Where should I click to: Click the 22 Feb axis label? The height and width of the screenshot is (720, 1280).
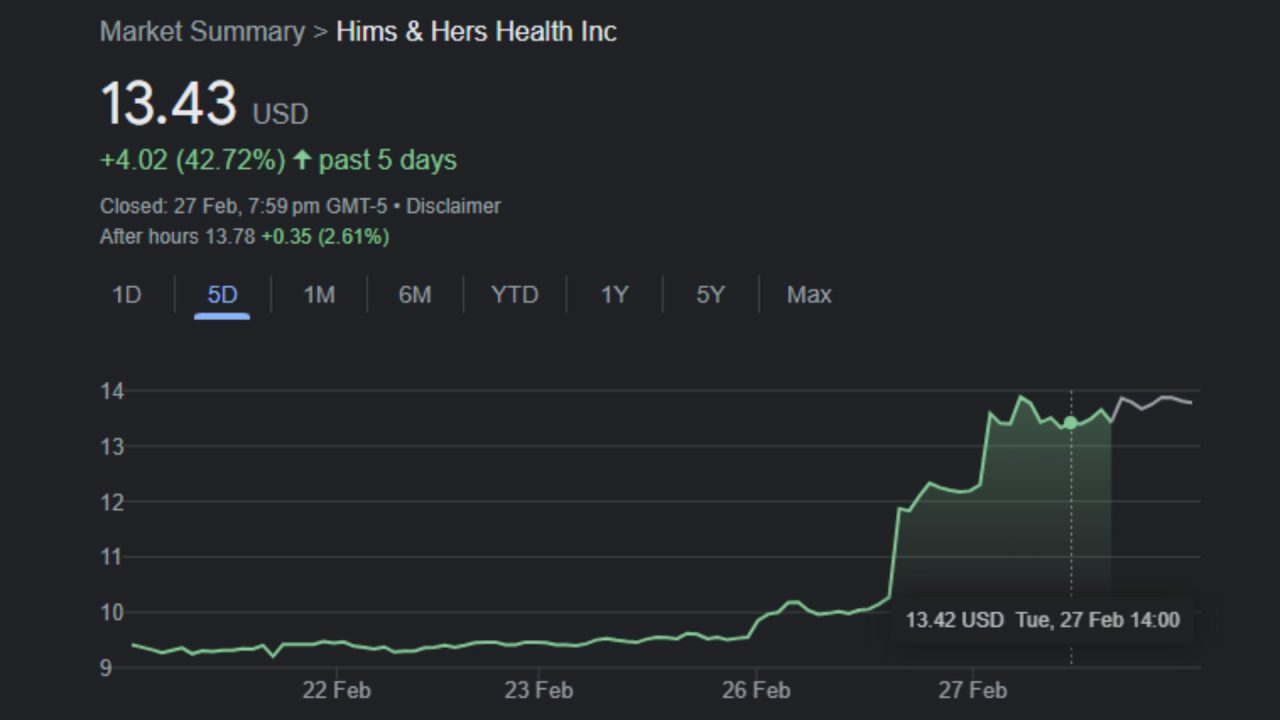(x=335, y=690)
